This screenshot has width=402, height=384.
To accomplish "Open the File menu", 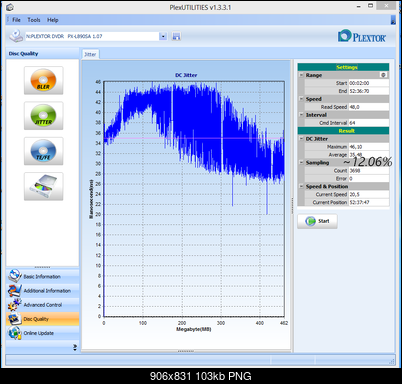I will tap(16, 20).
